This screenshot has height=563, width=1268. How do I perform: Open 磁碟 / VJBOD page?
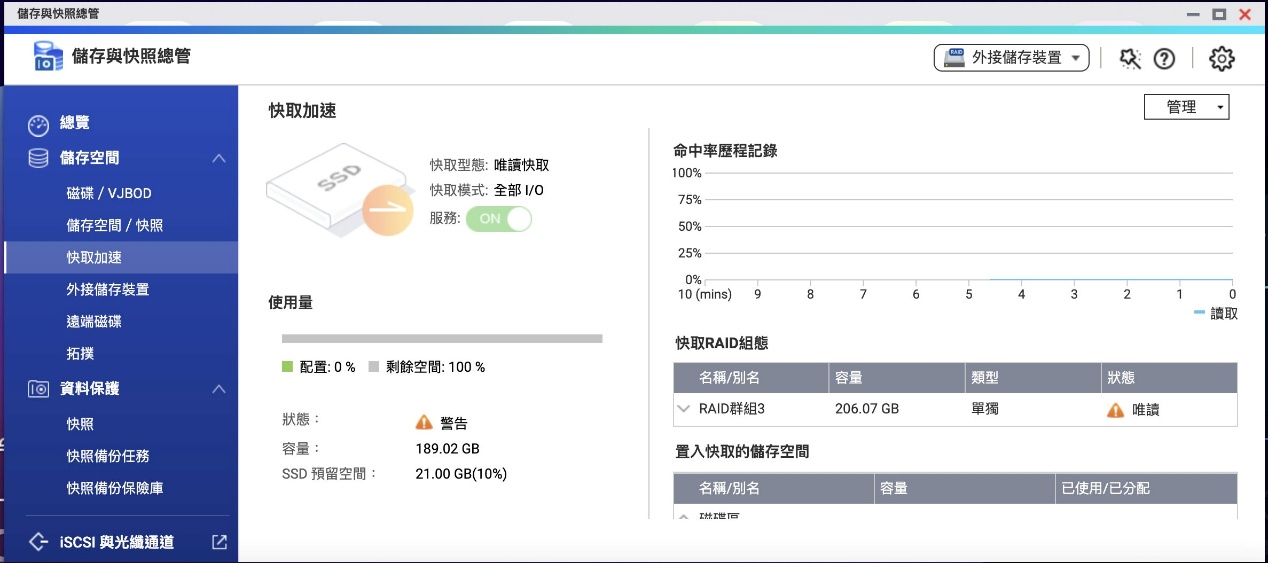click(109, 193)
